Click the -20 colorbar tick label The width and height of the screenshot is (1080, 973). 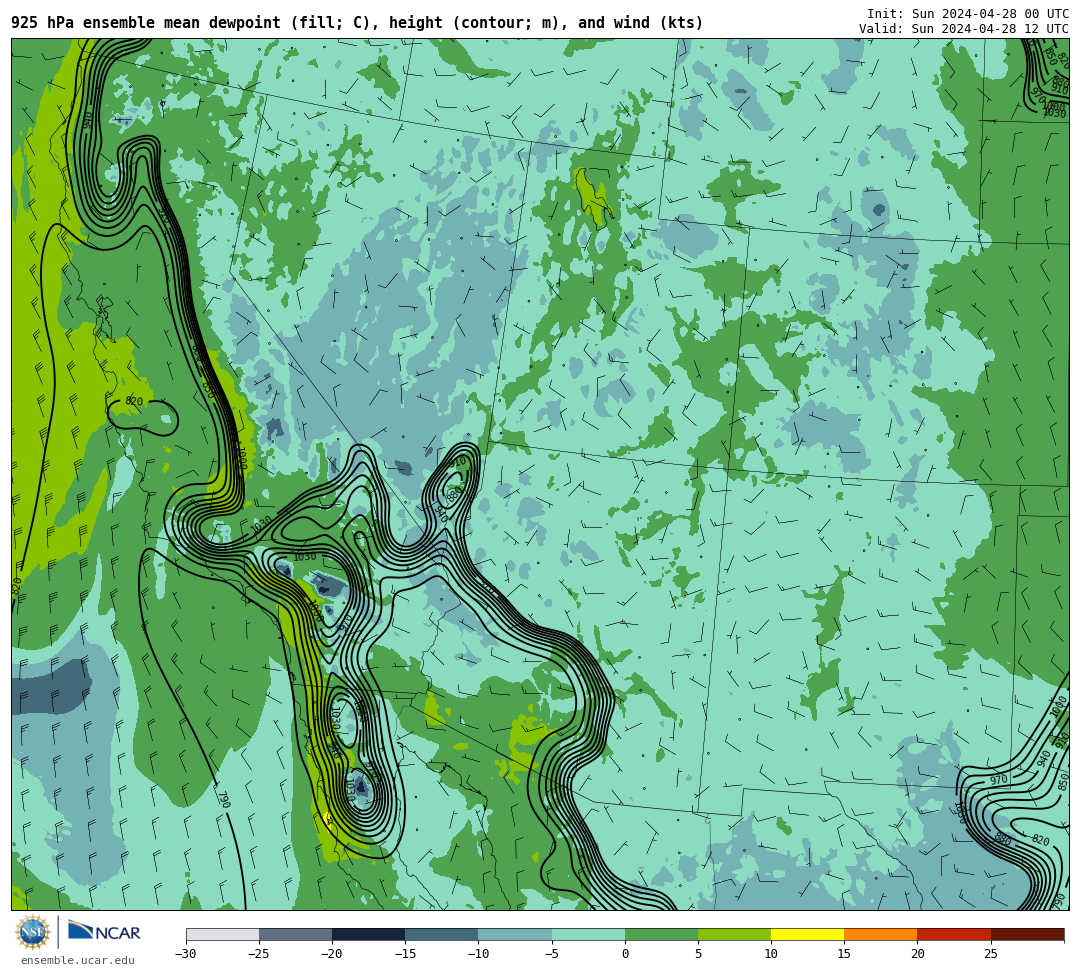click(332, 954)
